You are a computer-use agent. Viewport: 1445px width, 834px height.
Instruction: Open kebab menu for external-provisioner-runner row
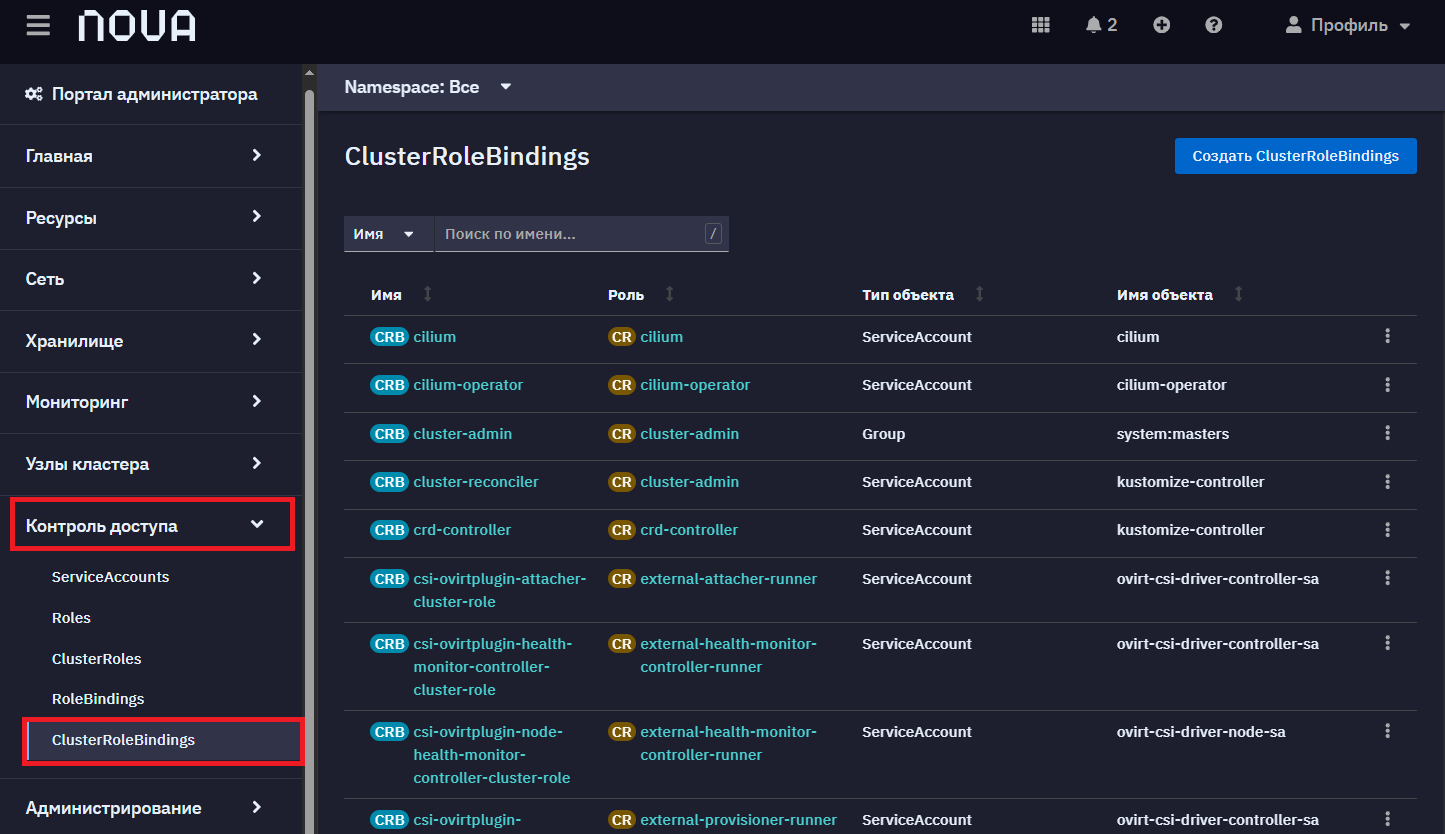click(1387, 819)
